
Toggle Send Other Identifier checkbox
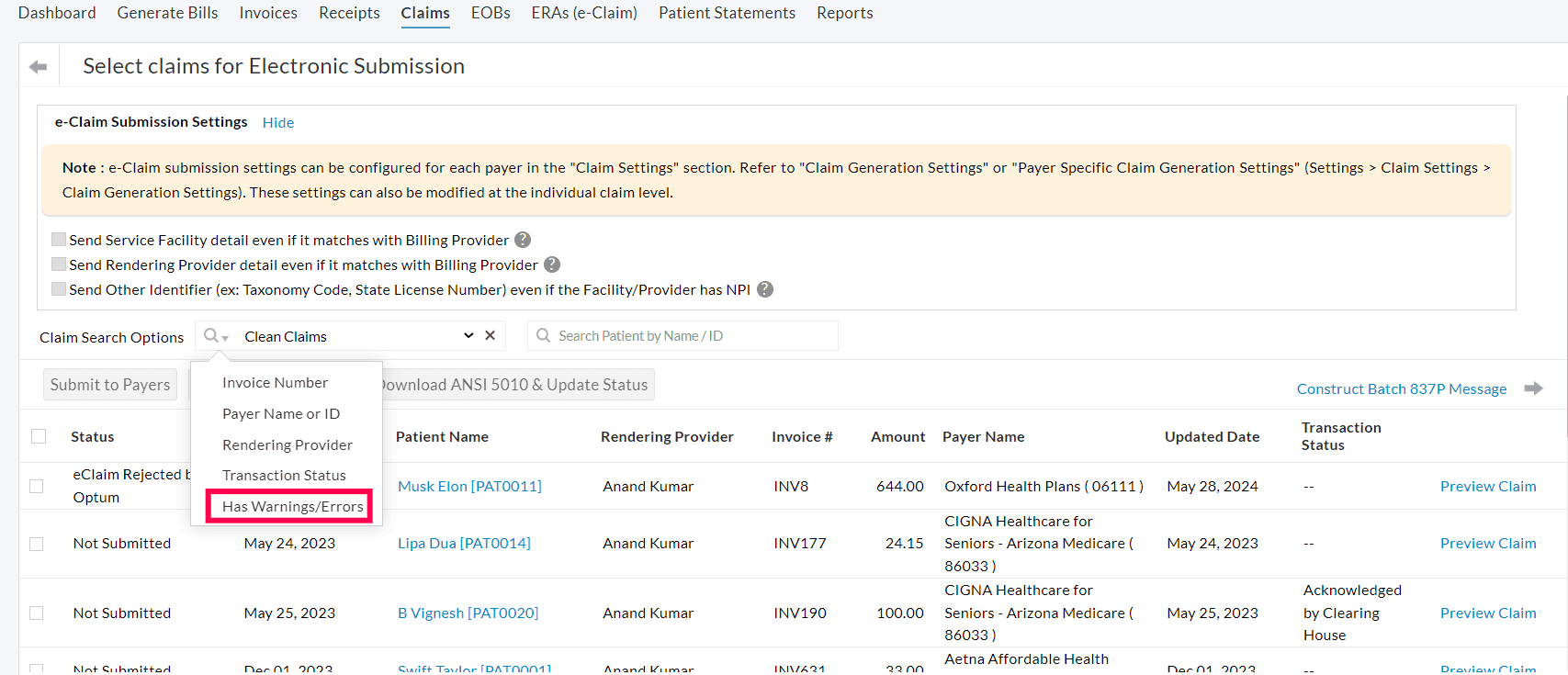[x=59, y=289]
